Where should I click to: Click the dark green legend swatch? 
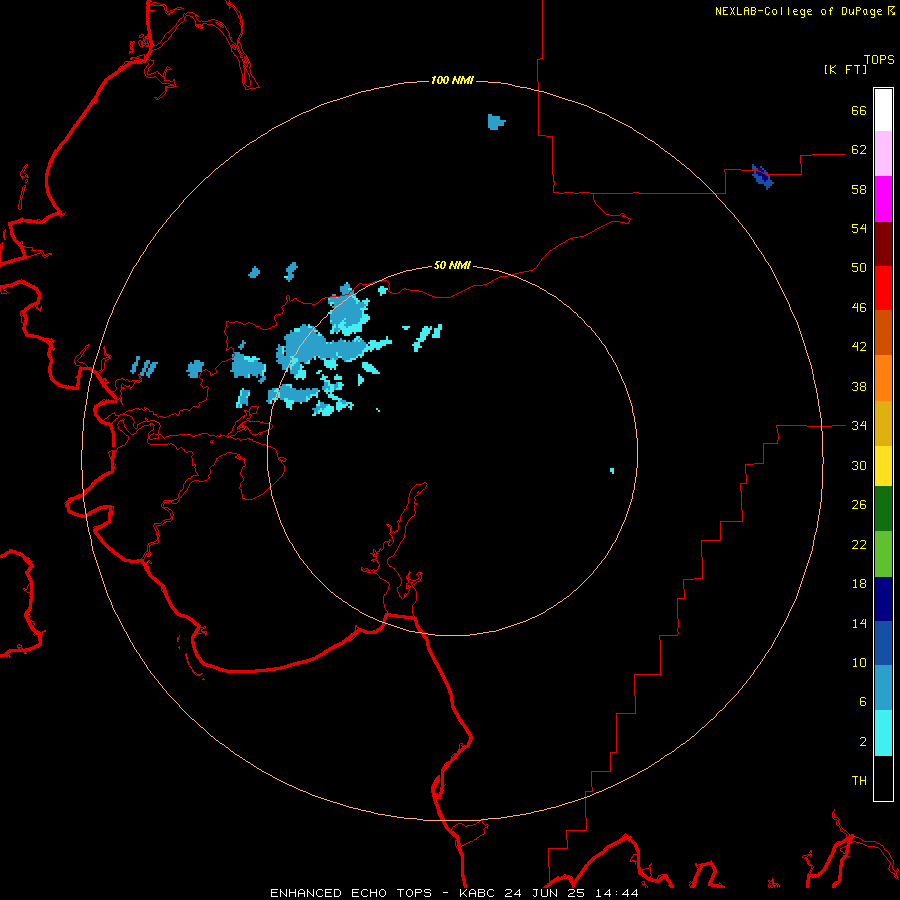[x=883, y=509]
